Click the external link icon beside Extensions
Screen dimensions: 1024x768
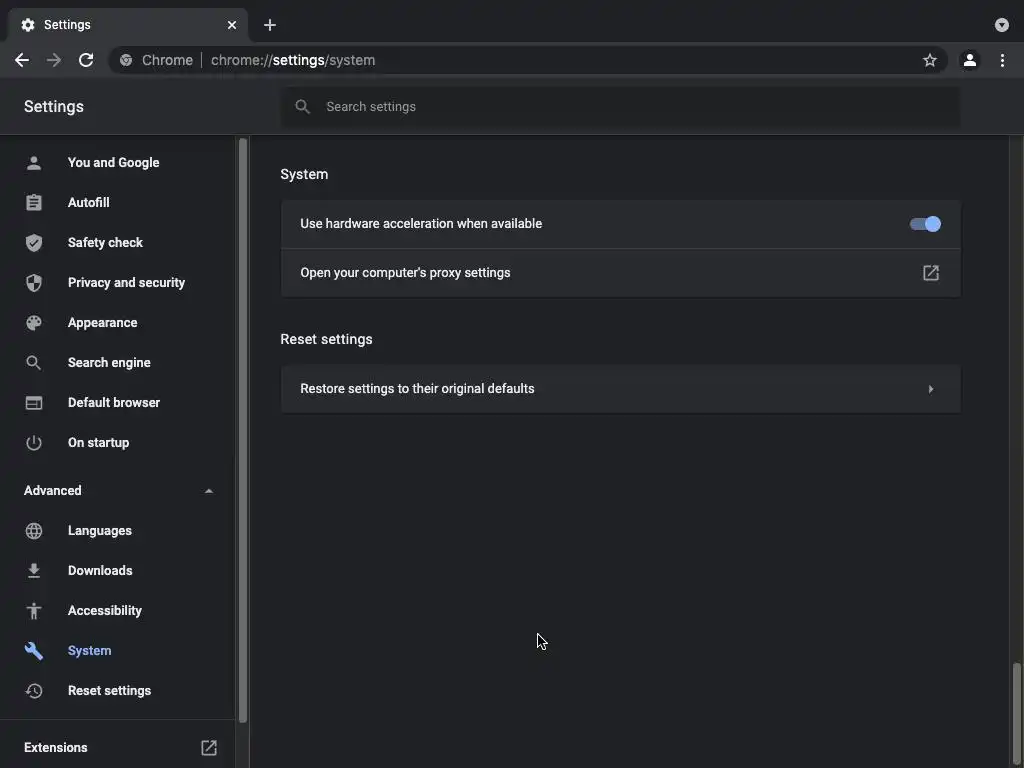tap(209, 747)
